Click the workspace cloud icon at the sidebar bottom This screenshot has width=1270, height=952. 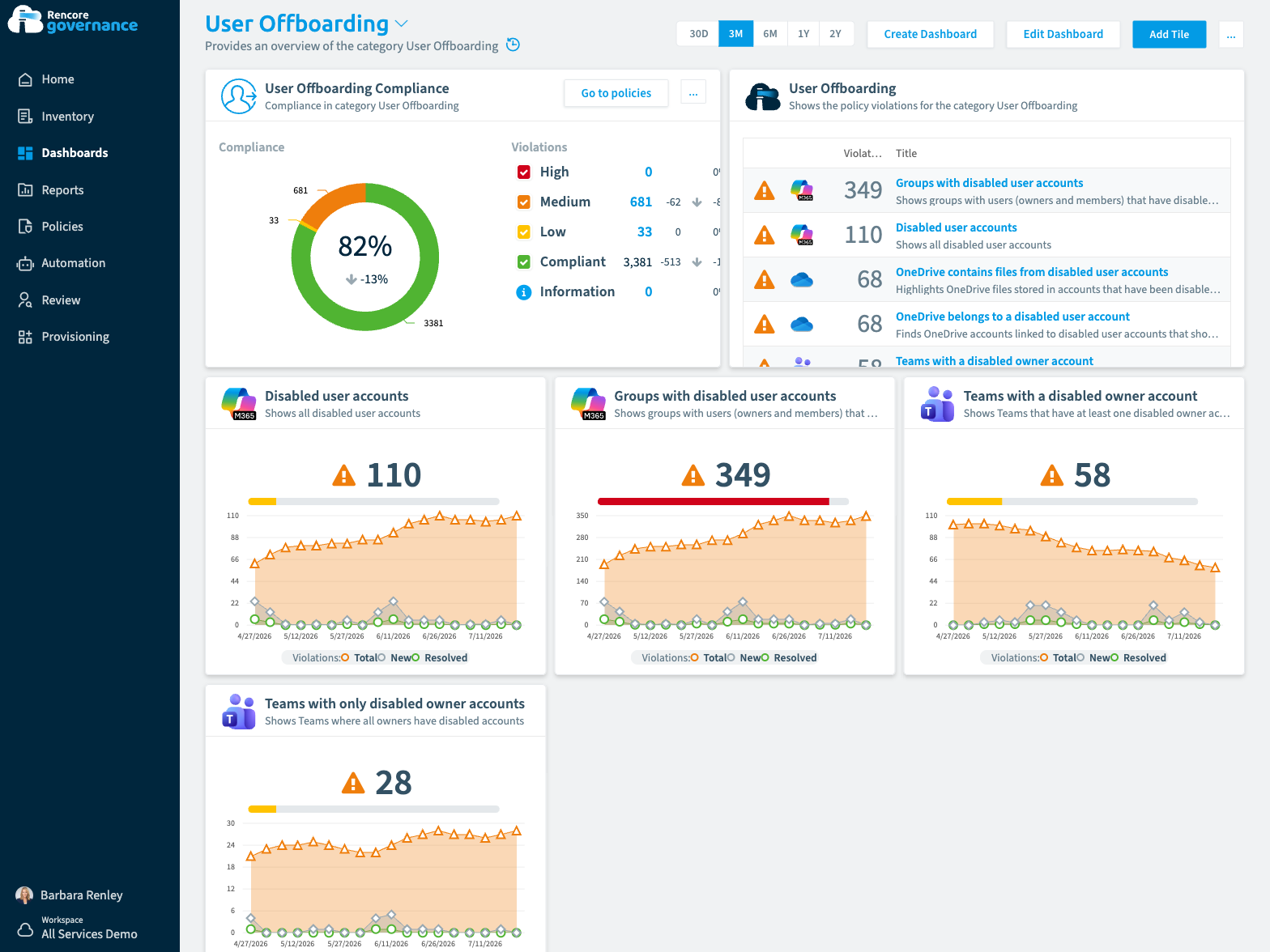[x=25, y=929]
